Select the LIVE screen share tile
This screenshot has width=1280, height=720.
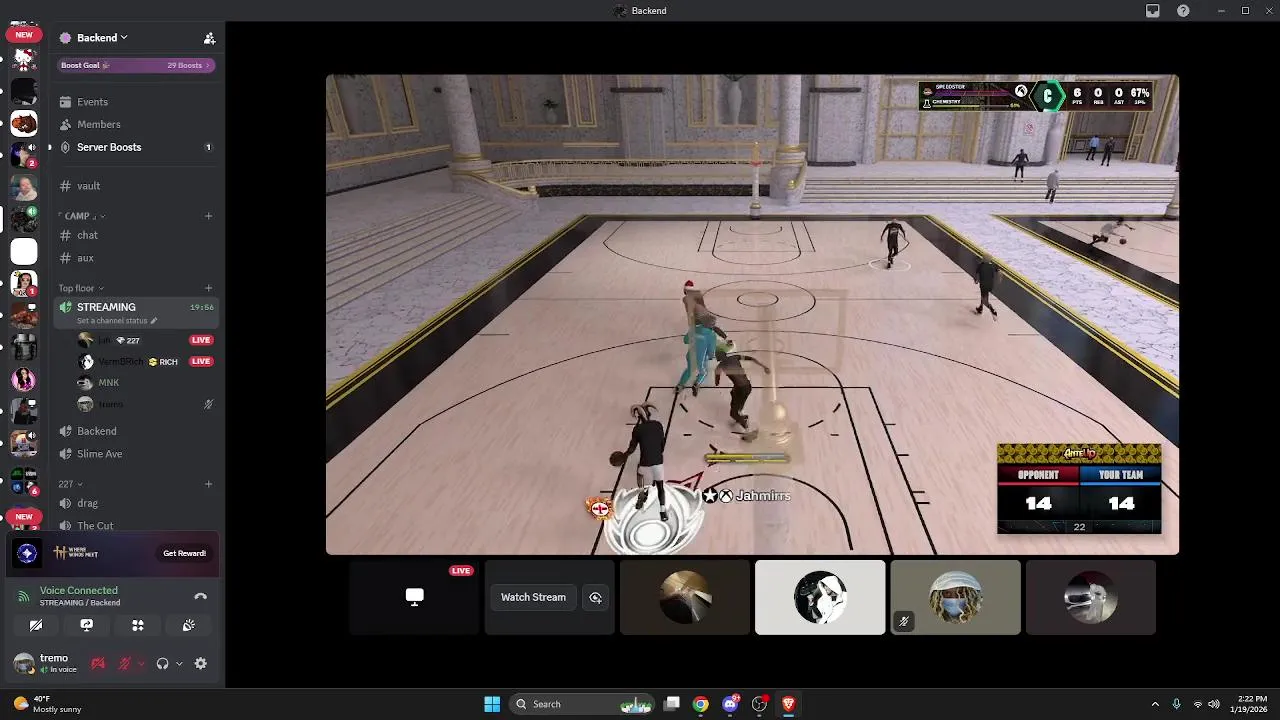(414, 597)
